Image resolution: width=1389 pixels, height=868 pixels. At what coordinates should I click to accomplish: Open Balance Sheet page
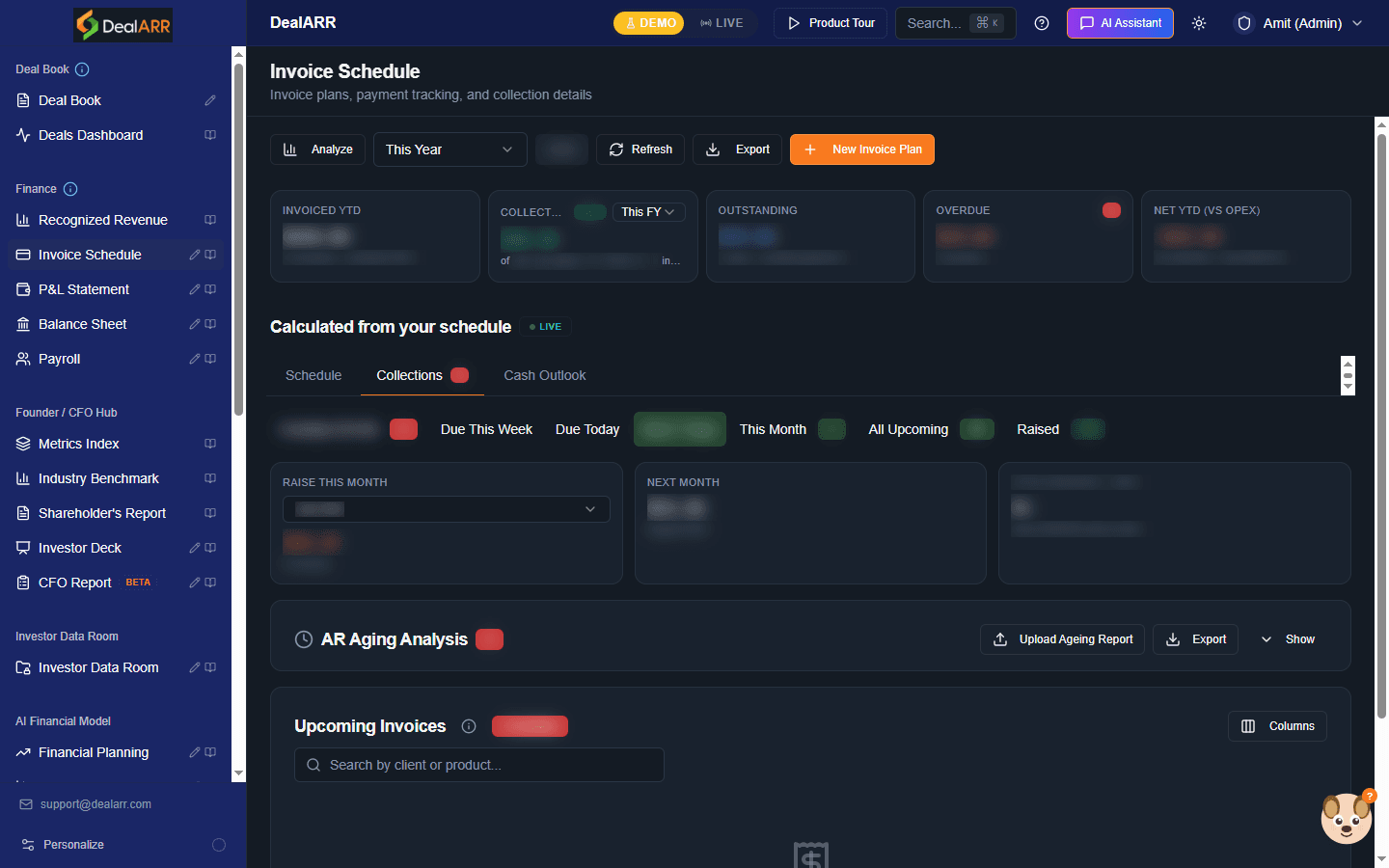click(83, 324)
